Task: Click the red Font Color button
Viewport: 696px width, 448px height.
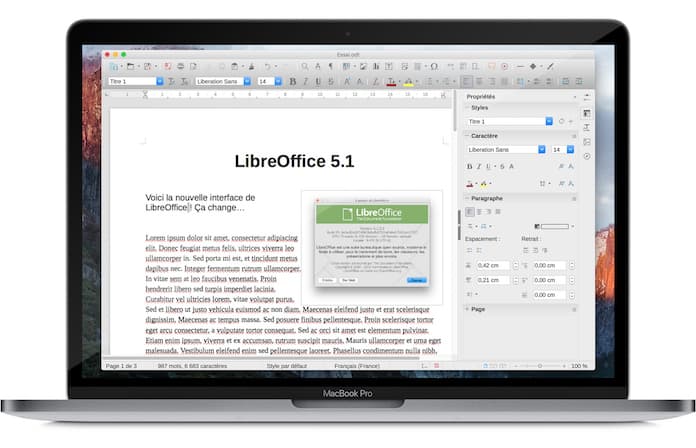Action: point(391,81)
